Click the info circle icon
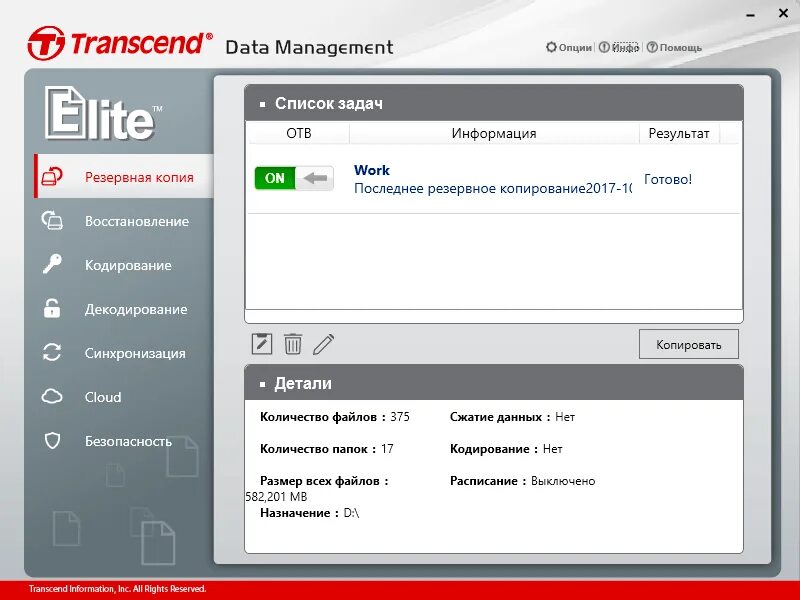 pyautogui.click(x=604, y=47)
